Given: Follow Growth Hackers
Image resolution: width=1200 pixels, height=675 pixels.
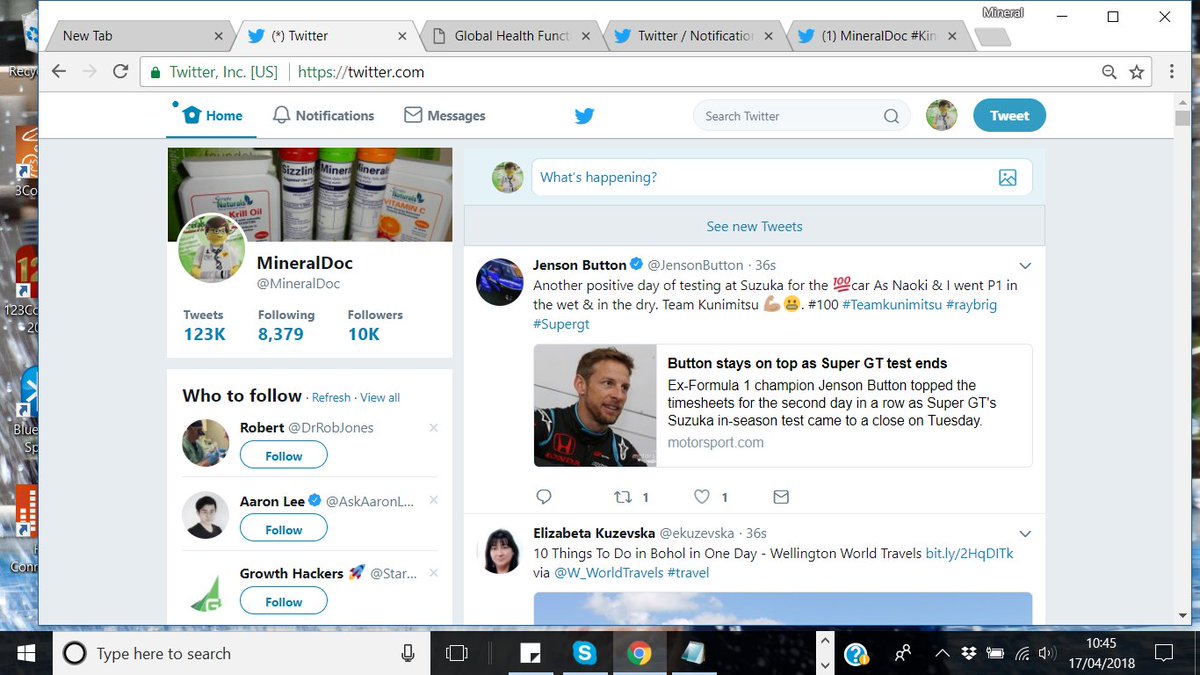Looking at the screenshot, I should coord(284,602).
